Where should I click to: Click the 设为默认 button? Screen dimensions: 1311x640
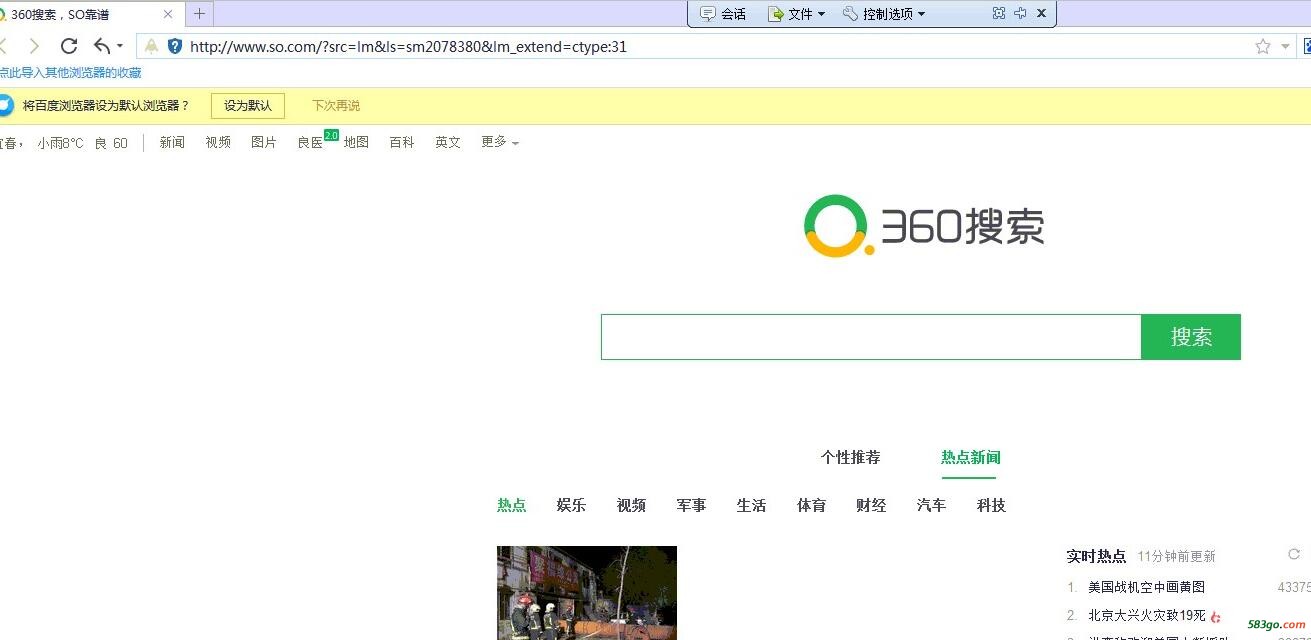(248, 106)
